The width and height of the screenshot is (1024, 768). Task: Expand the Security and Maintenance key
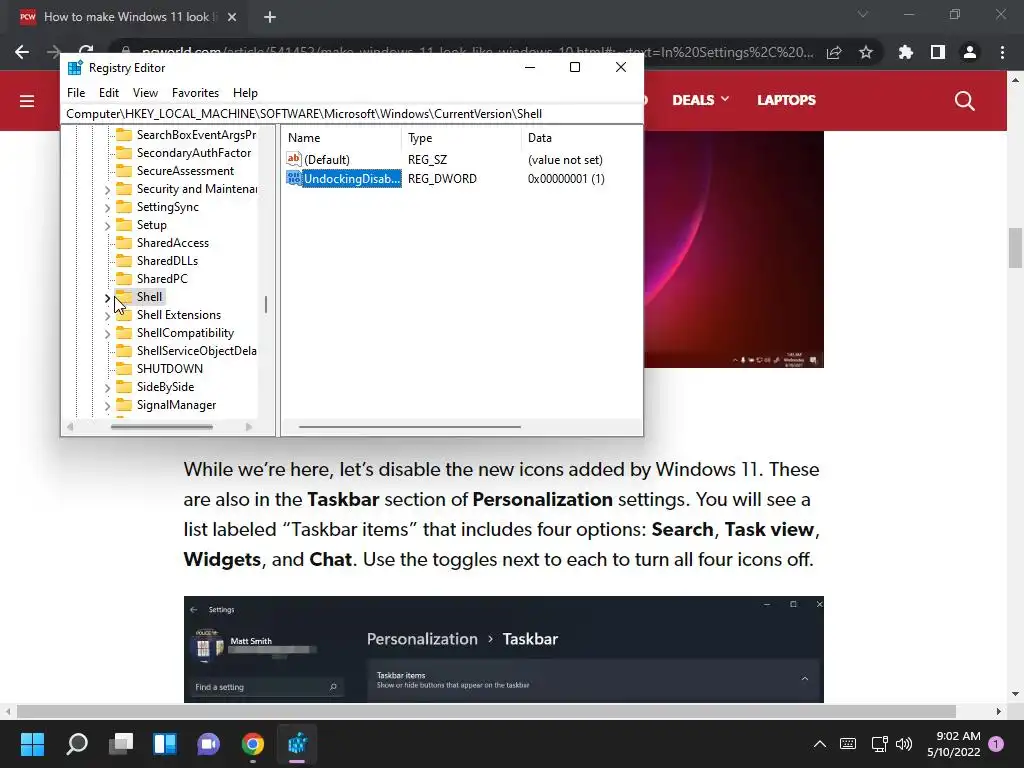[x=107, y=189]
